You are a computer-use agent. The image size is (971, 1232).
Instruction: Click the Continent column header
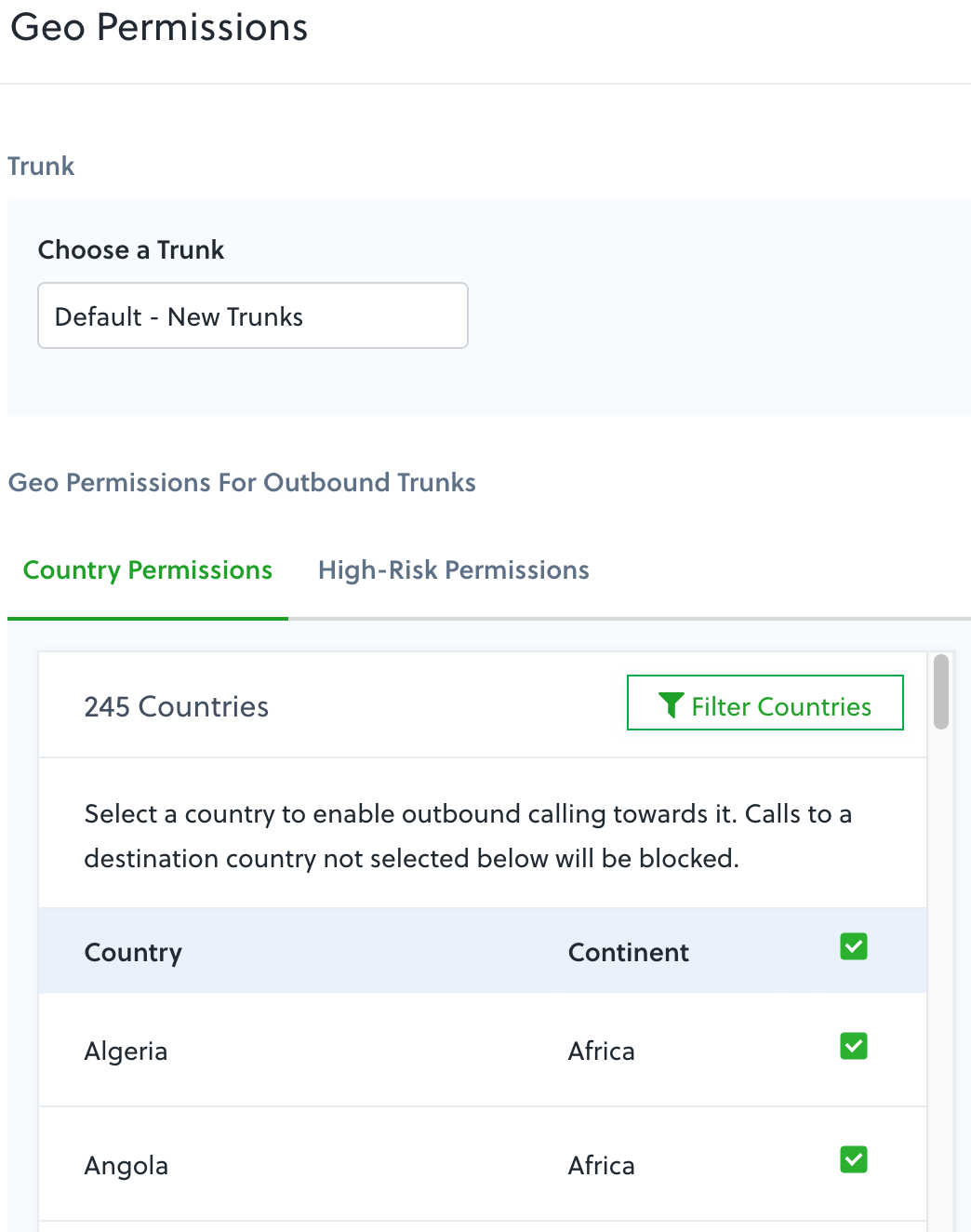[x=628, y=952]
